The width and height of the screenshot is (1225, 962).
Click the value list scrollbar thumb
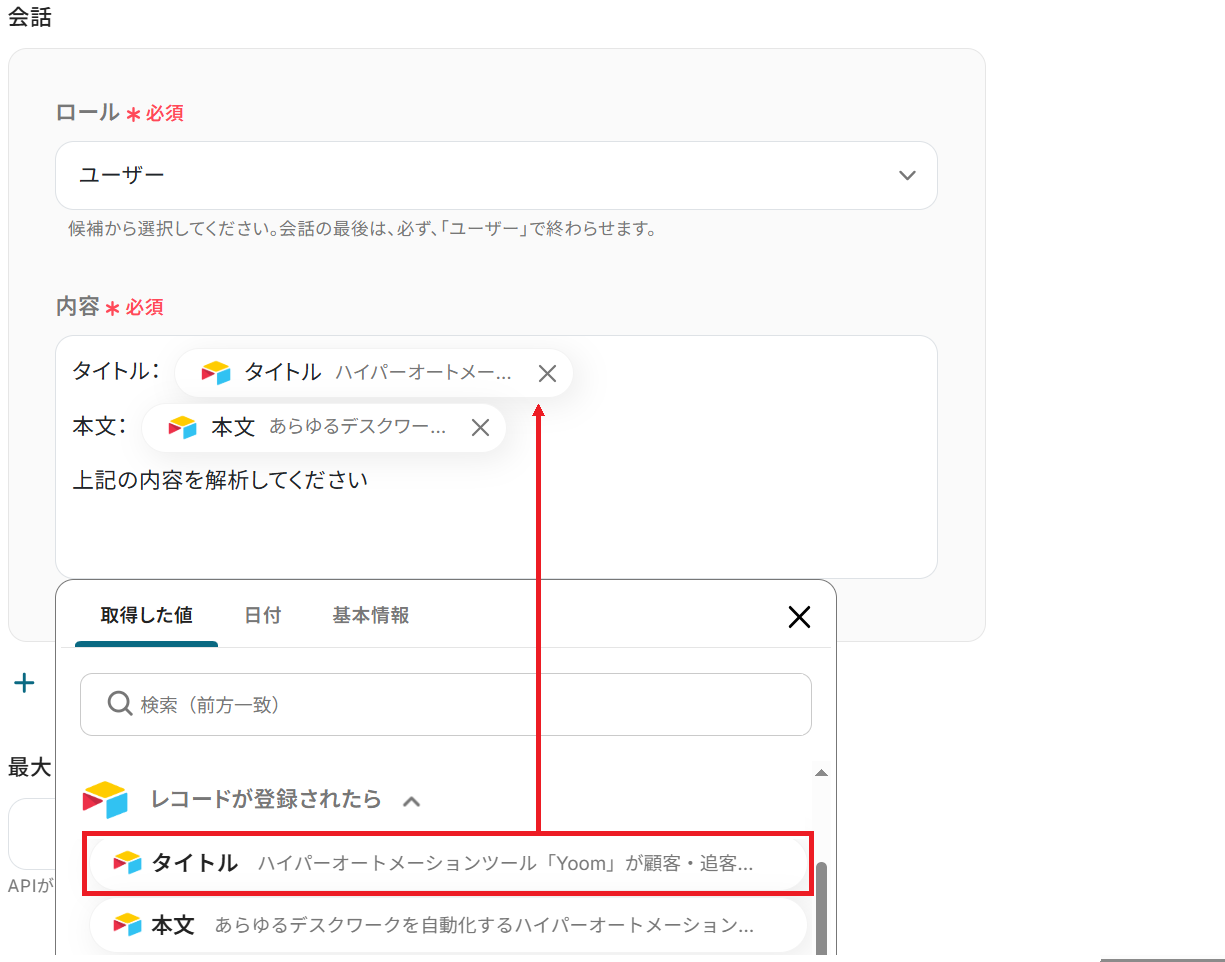[x=822, y=905]
